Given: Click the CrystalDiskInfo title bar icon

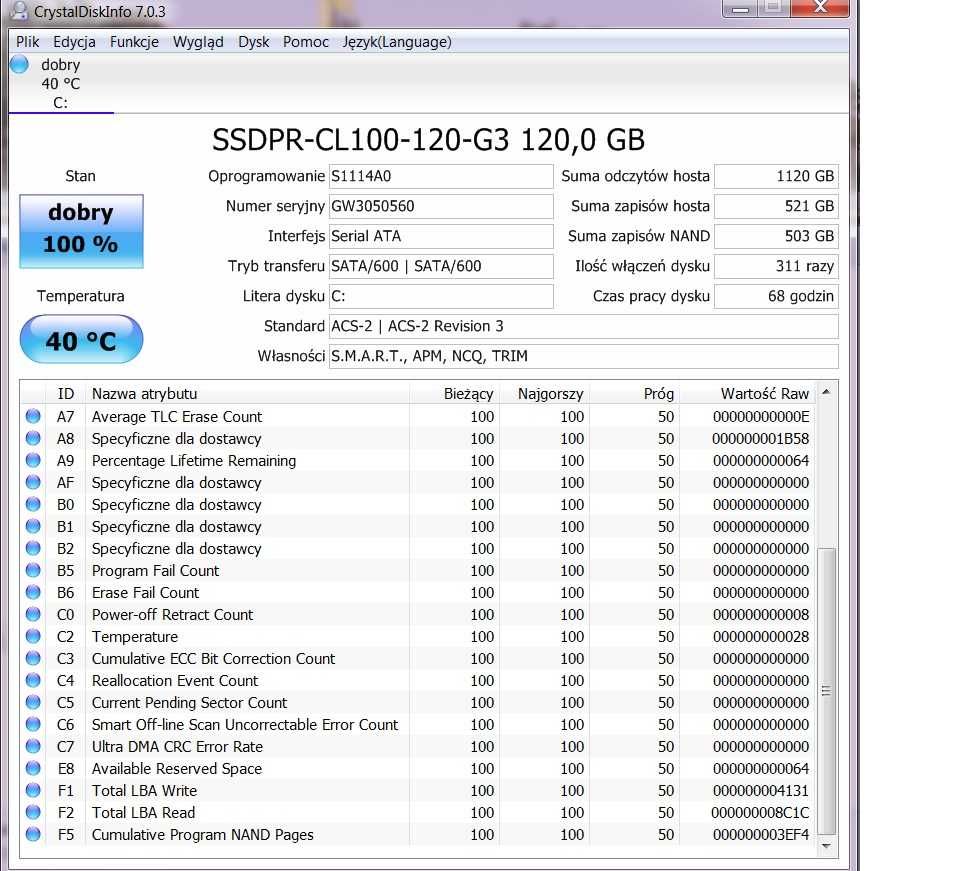Looking at the screenshot, I should (x=20, y=10).
